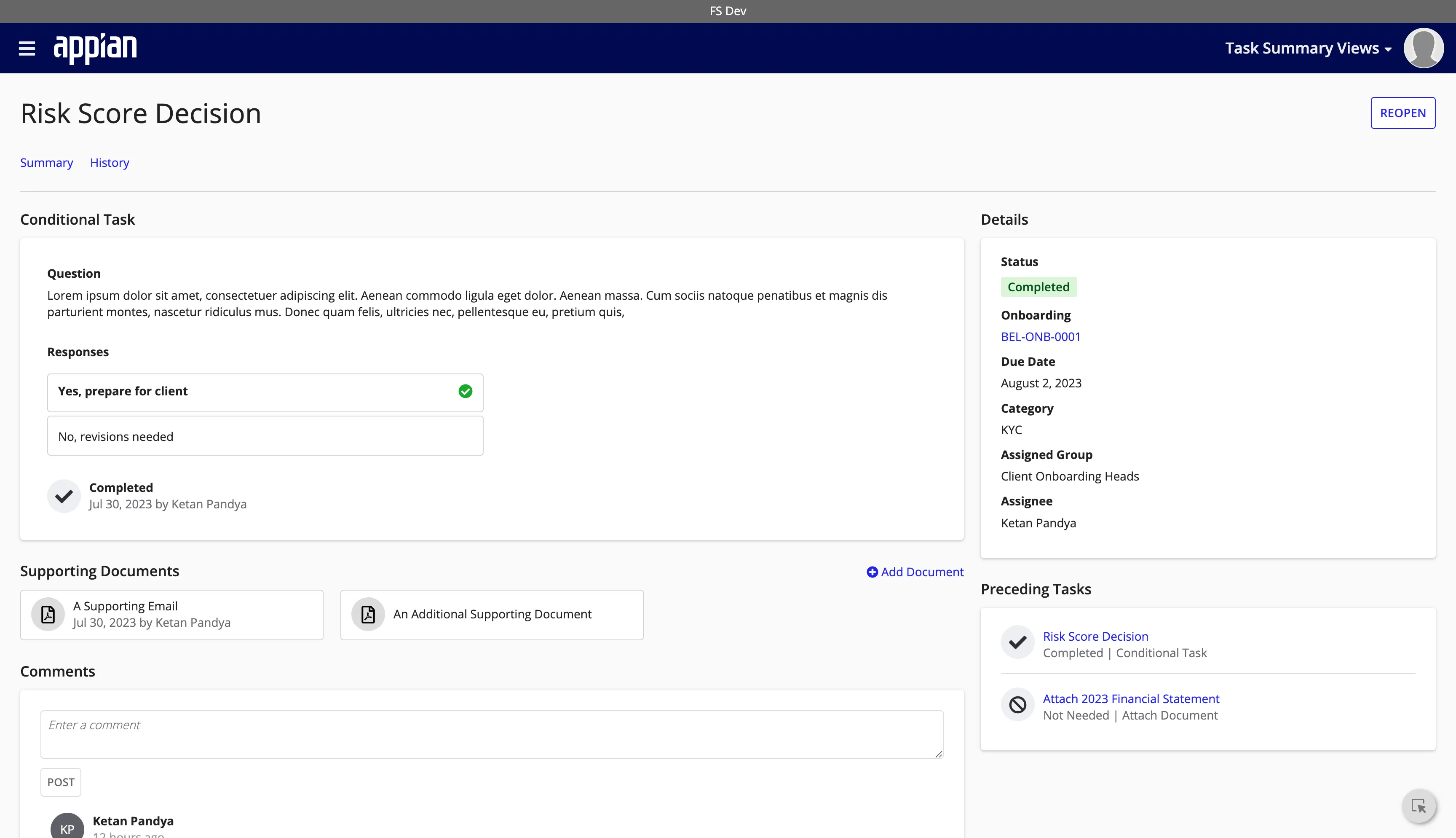This screenshot has width=1456, height=838.
Task: Switch to the History tab
Action: 109,163
